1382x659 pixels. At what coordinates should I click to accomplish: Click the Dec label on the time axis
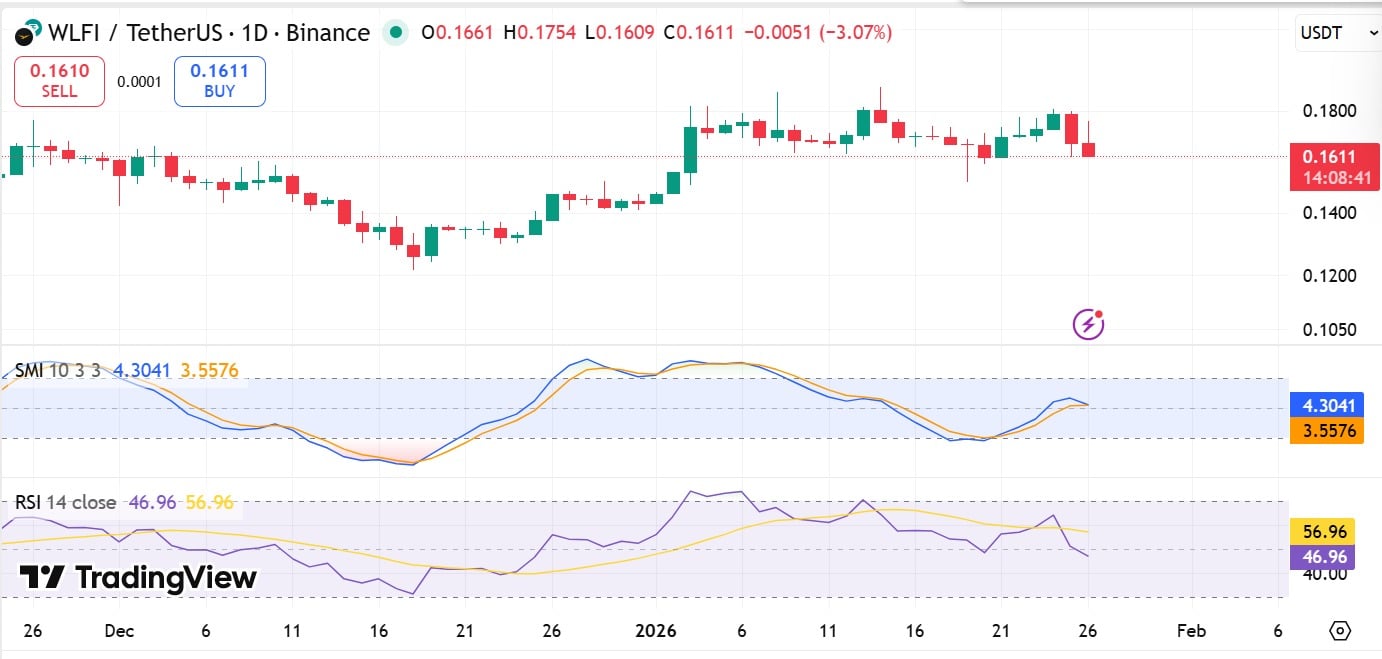point(119,631)
